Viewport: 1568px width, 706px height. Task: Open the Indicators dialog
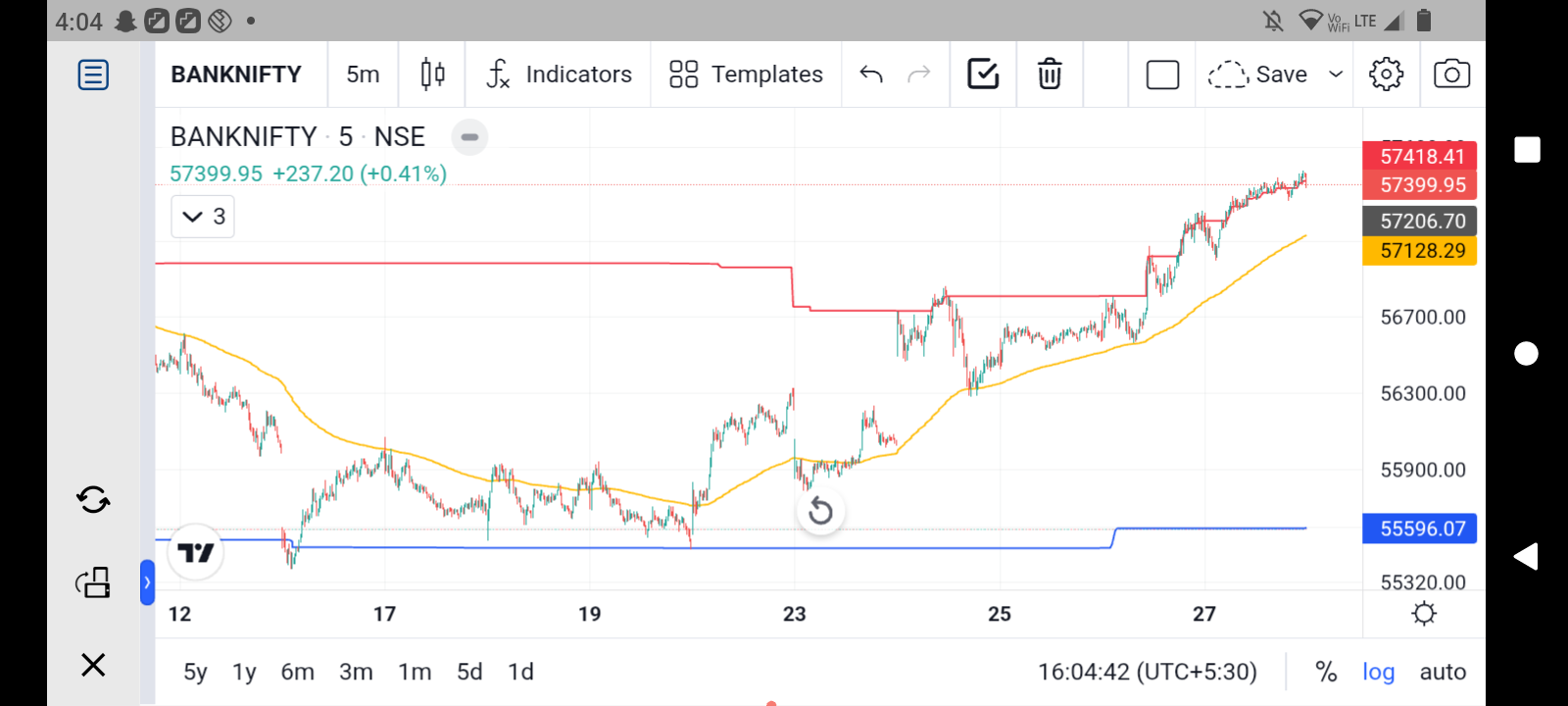560,75
